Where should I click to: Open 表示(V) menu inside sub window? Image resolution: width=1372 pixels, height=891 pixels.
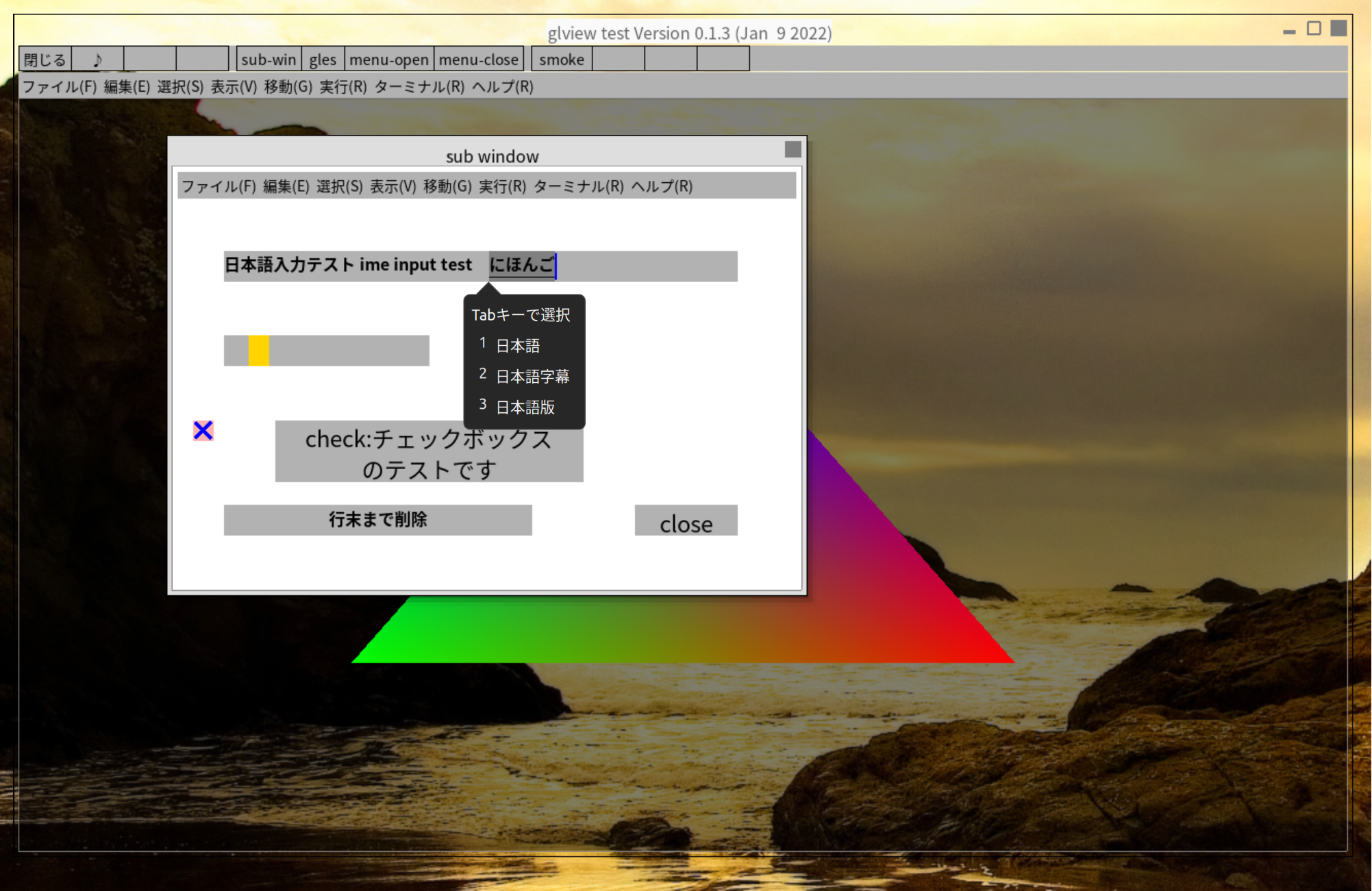pos(392,186)
